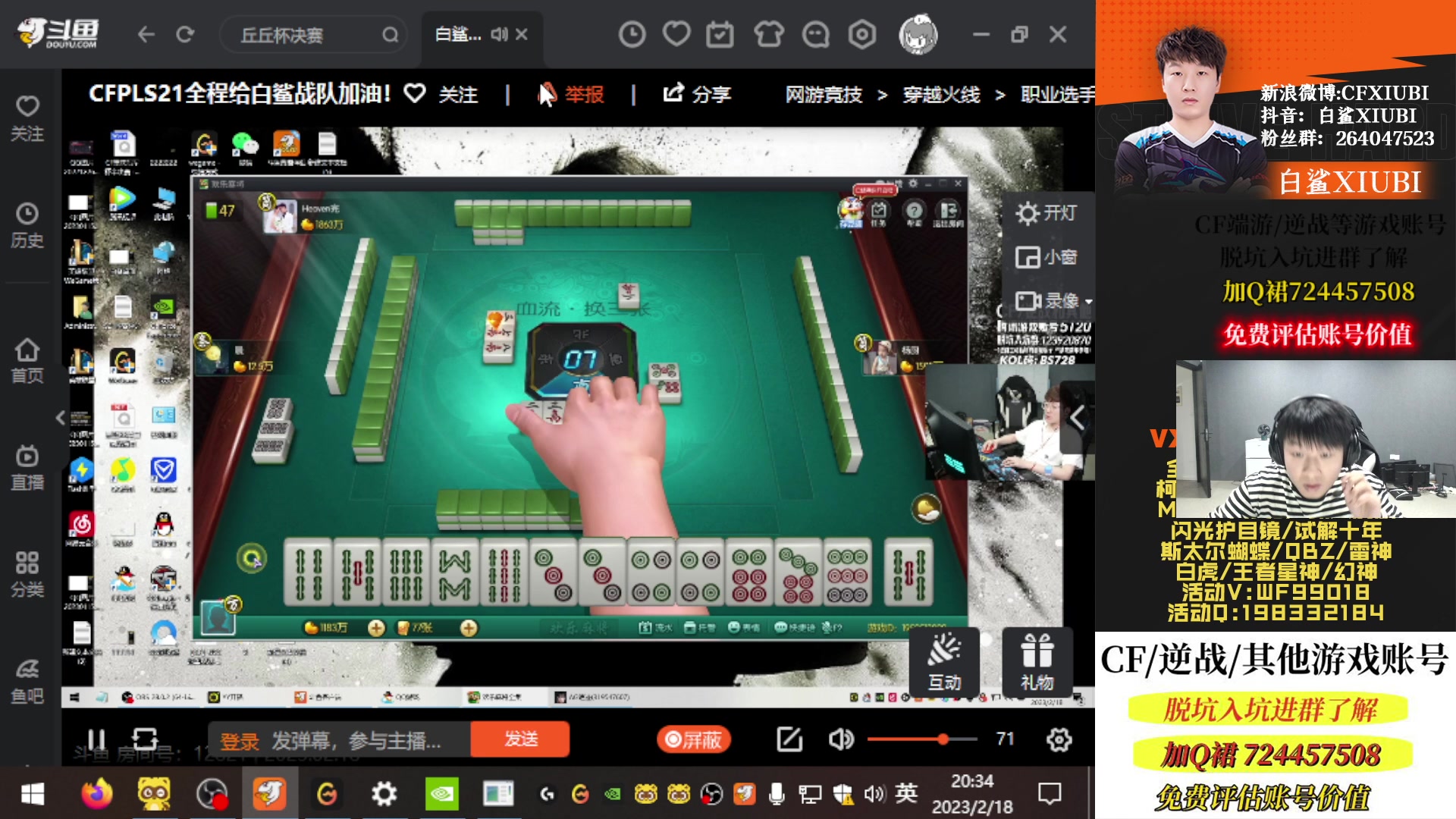Mute the player volume speaker

coord(841,739)
